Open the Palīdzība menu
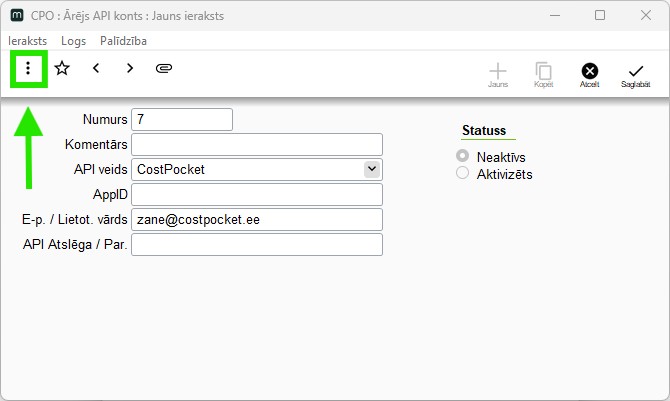 pos(123,41)
